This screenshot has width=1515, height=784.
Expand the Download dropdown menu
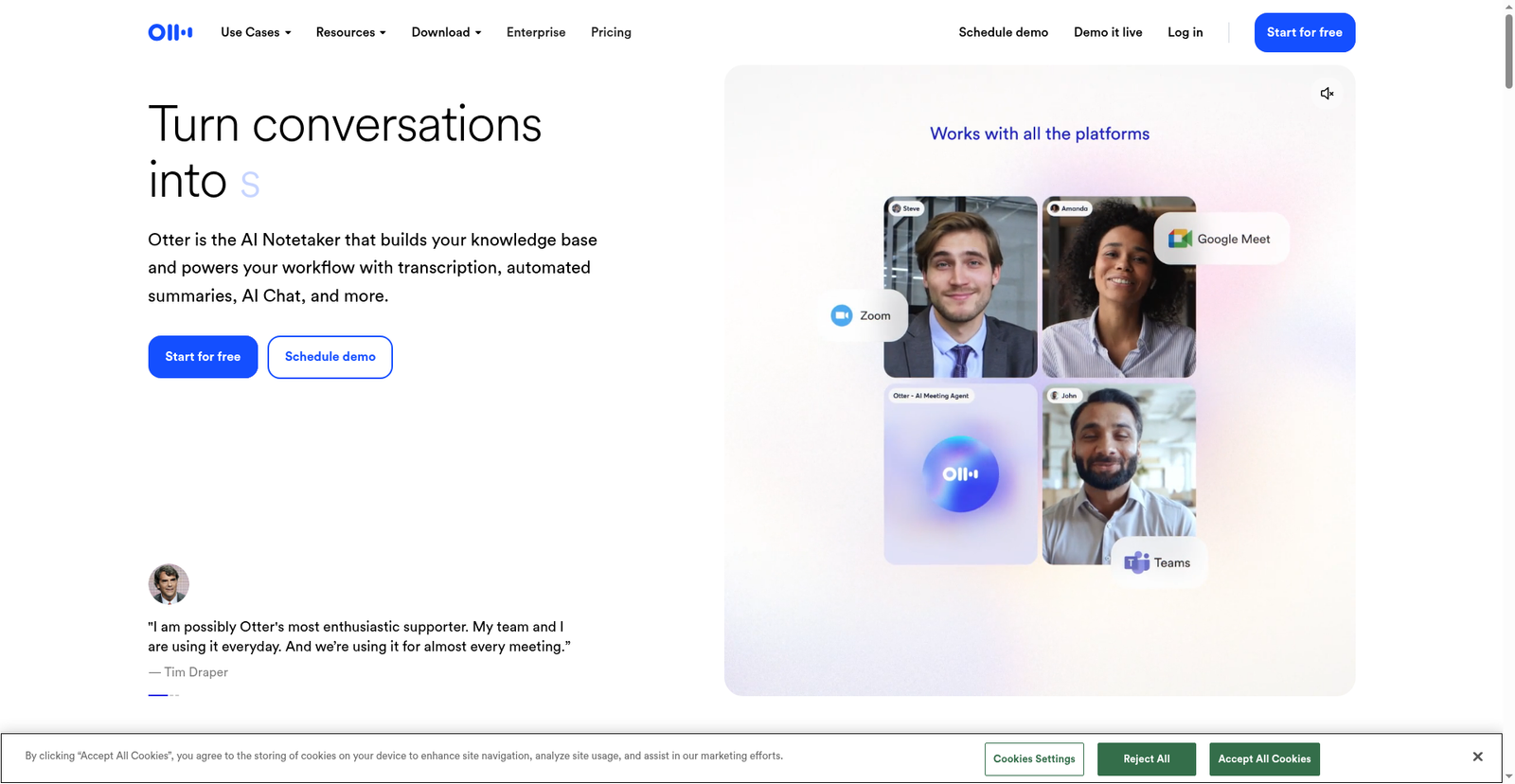tap(446, 32)
